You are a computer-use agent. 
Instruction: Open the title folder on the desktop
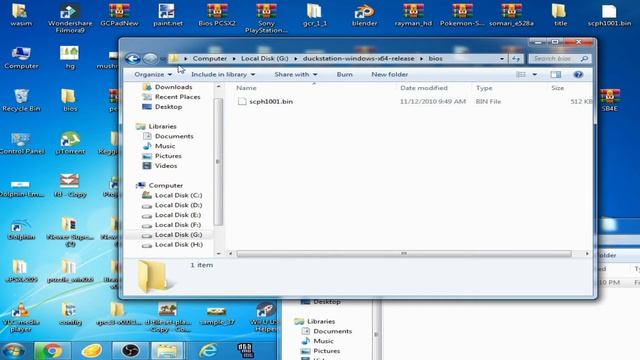point(560,15)
